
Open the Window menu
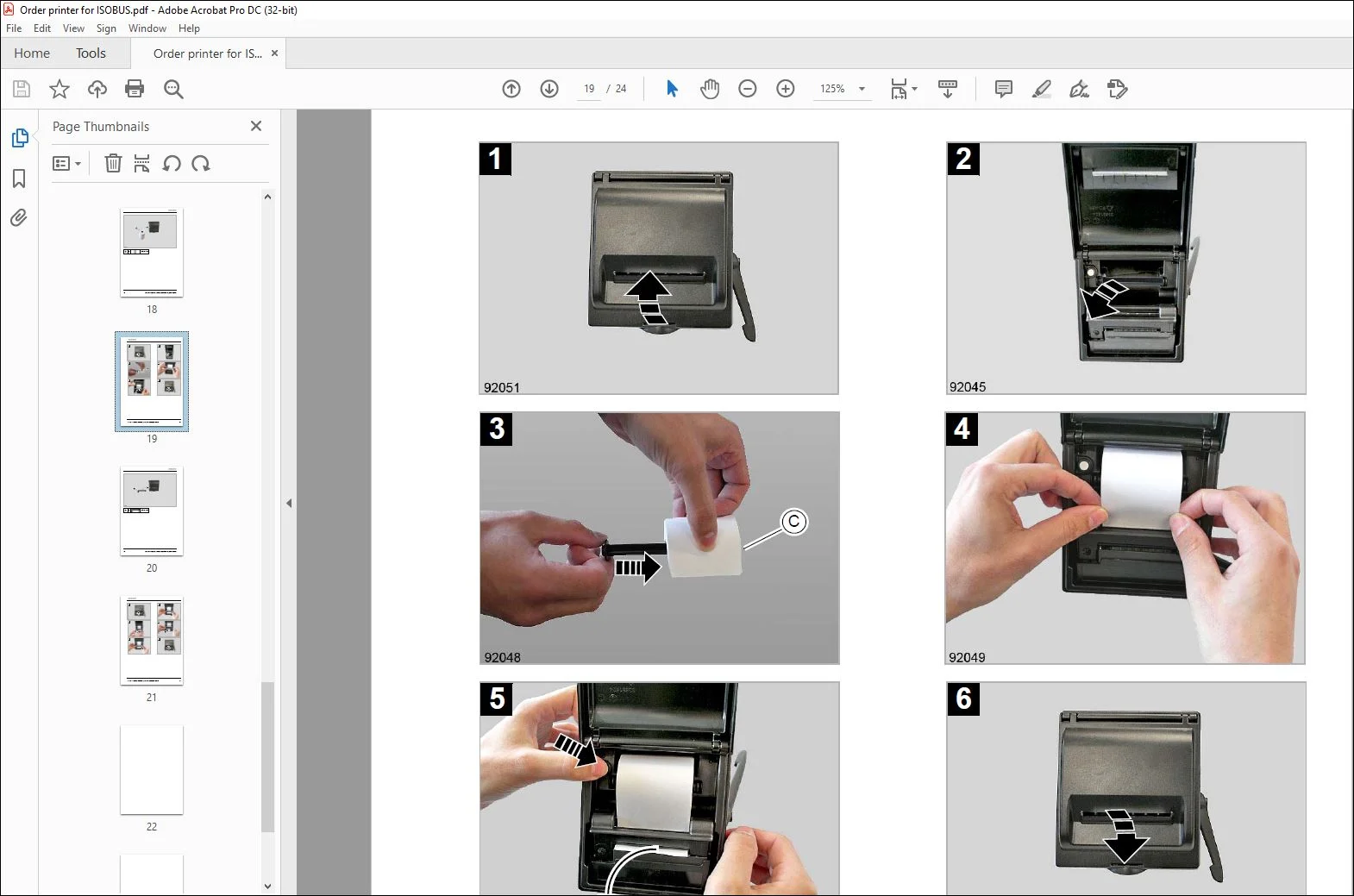[x=147, y=28]
